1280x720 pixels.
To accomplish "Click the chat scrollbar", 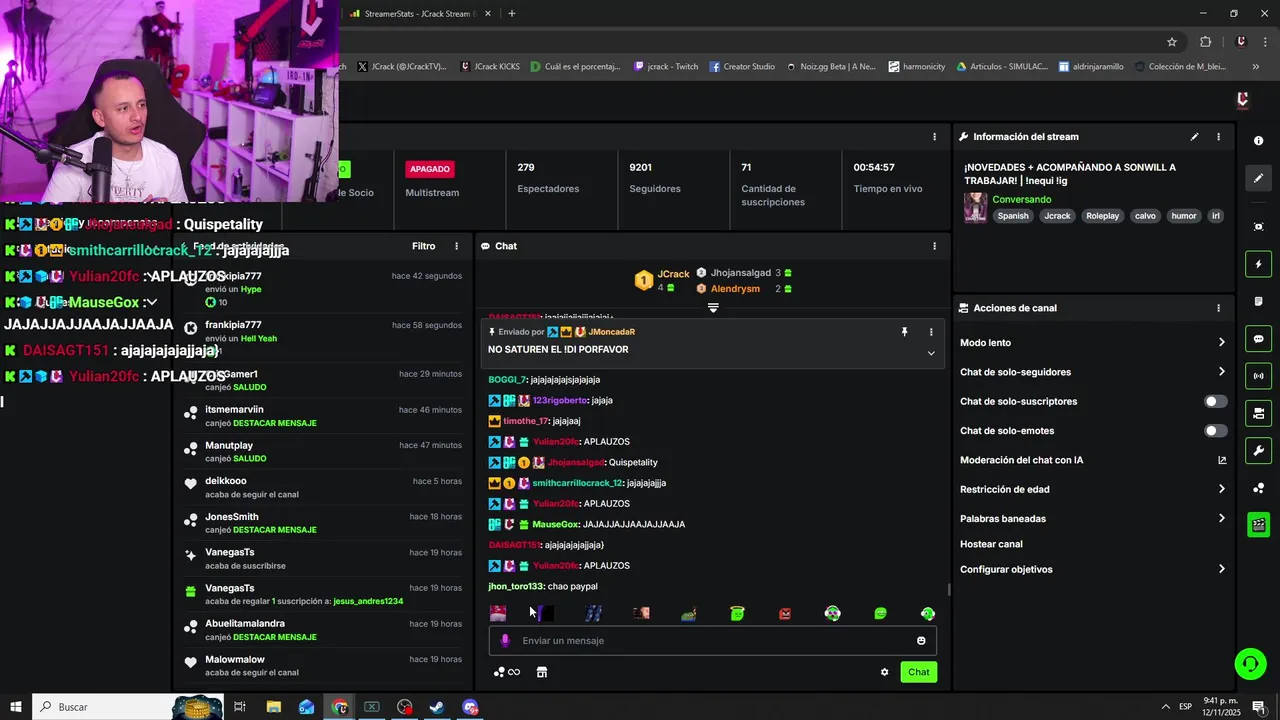I will click(949, 590).
